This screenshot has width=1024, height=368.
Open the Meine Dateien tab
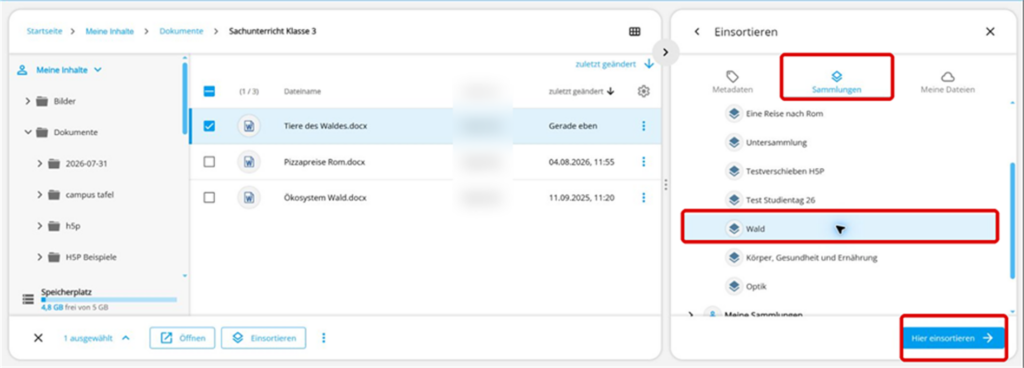(948, 82)
